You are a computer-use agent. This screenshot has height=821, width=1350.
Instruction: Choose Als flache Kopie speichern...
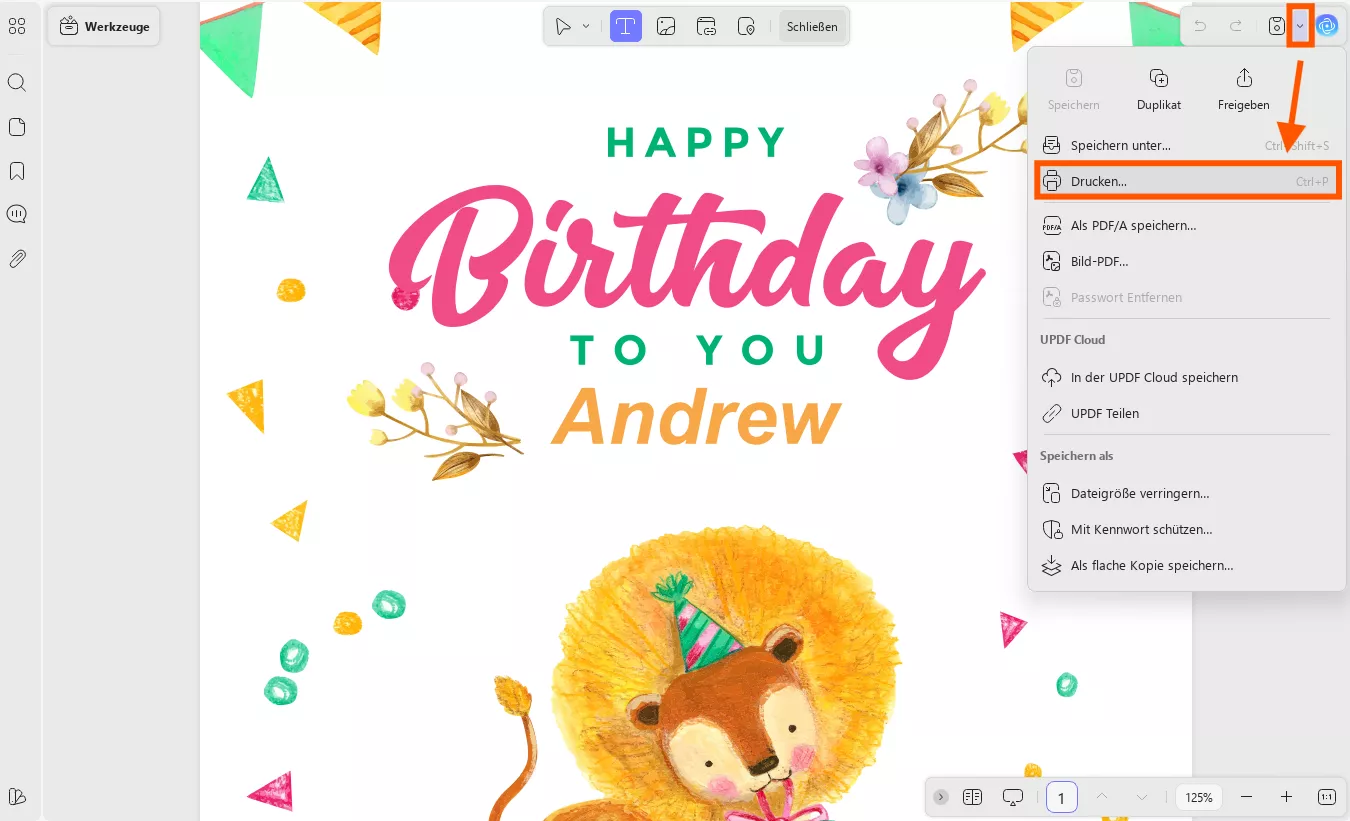coord(1186,566)
